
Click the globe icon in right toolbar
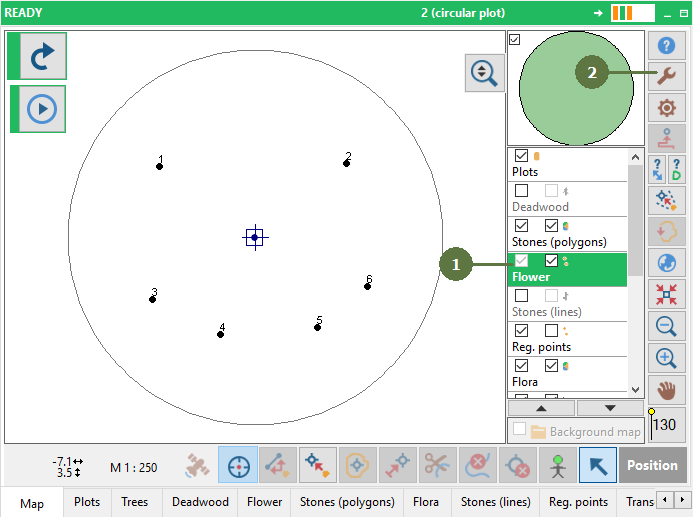pyautogui.click(x=667, y=263)
